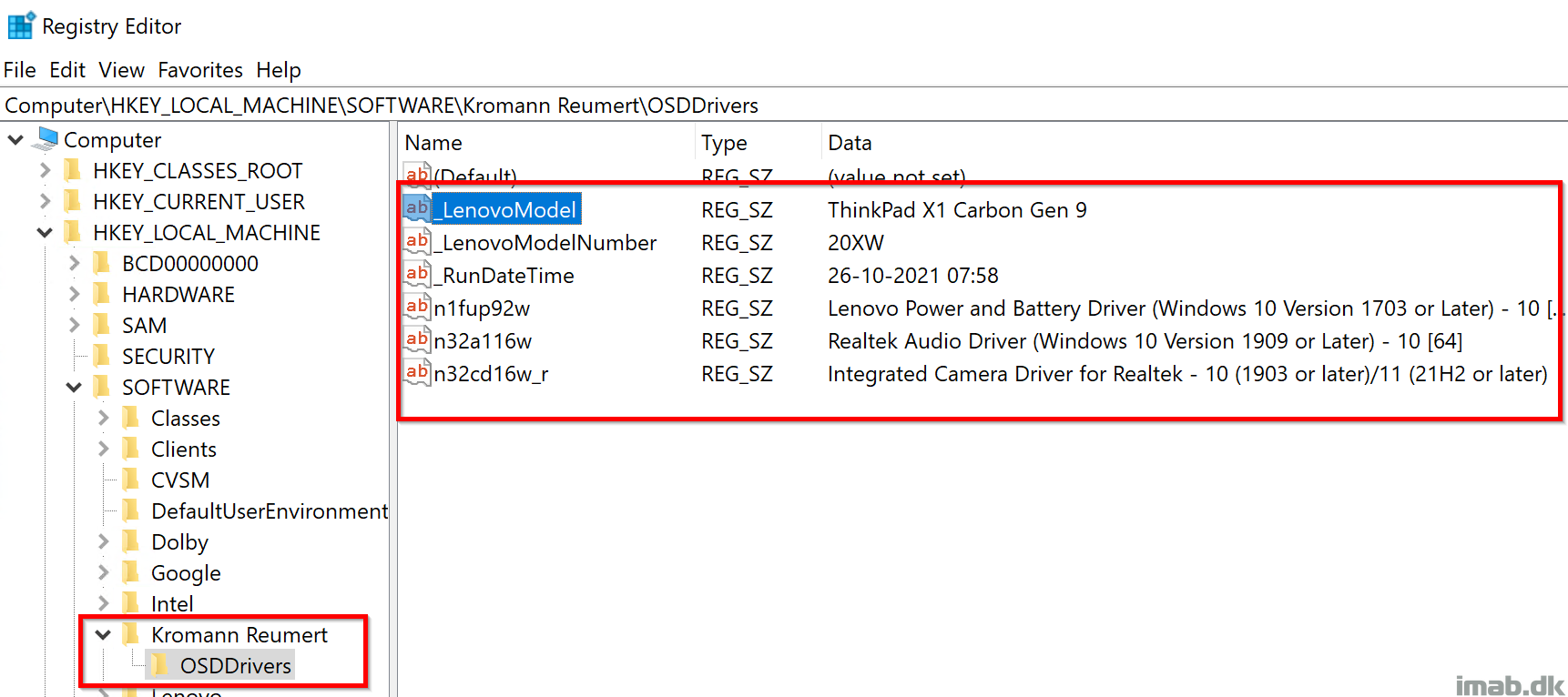The height and width of the screenshot is (697, 1568).
Task: Expand the Google key
Action: pyautogui.click(x=103, y=572)
